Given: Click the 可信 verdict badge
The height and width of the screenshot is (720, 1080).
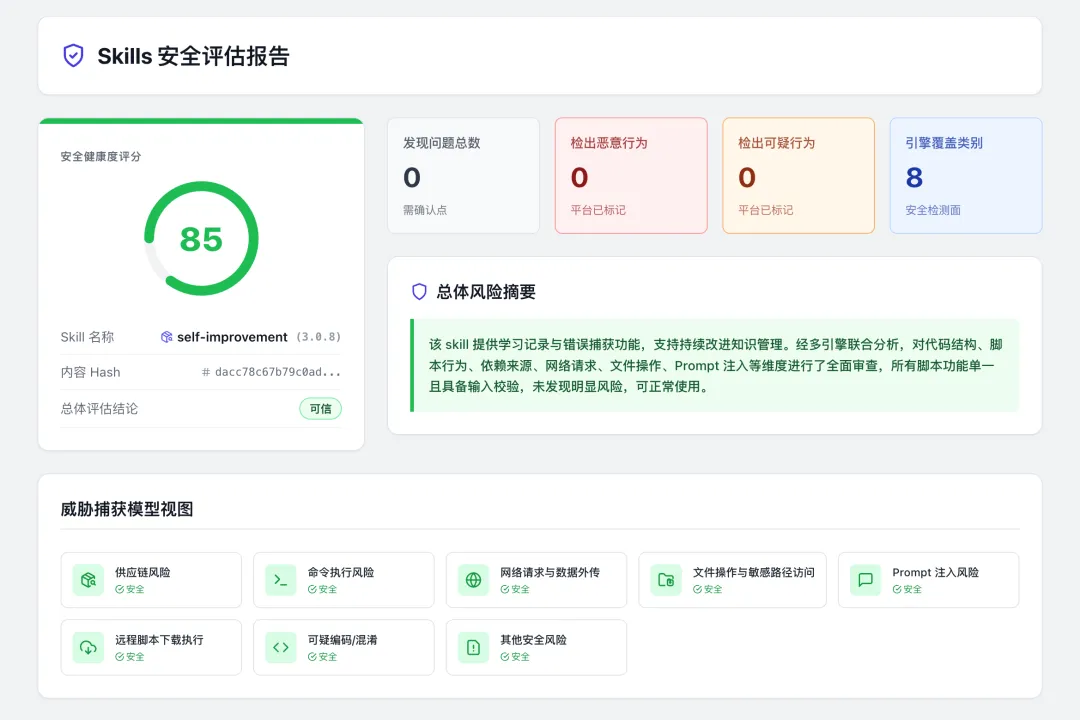Looking at the screenshot, I should (320, 409).
